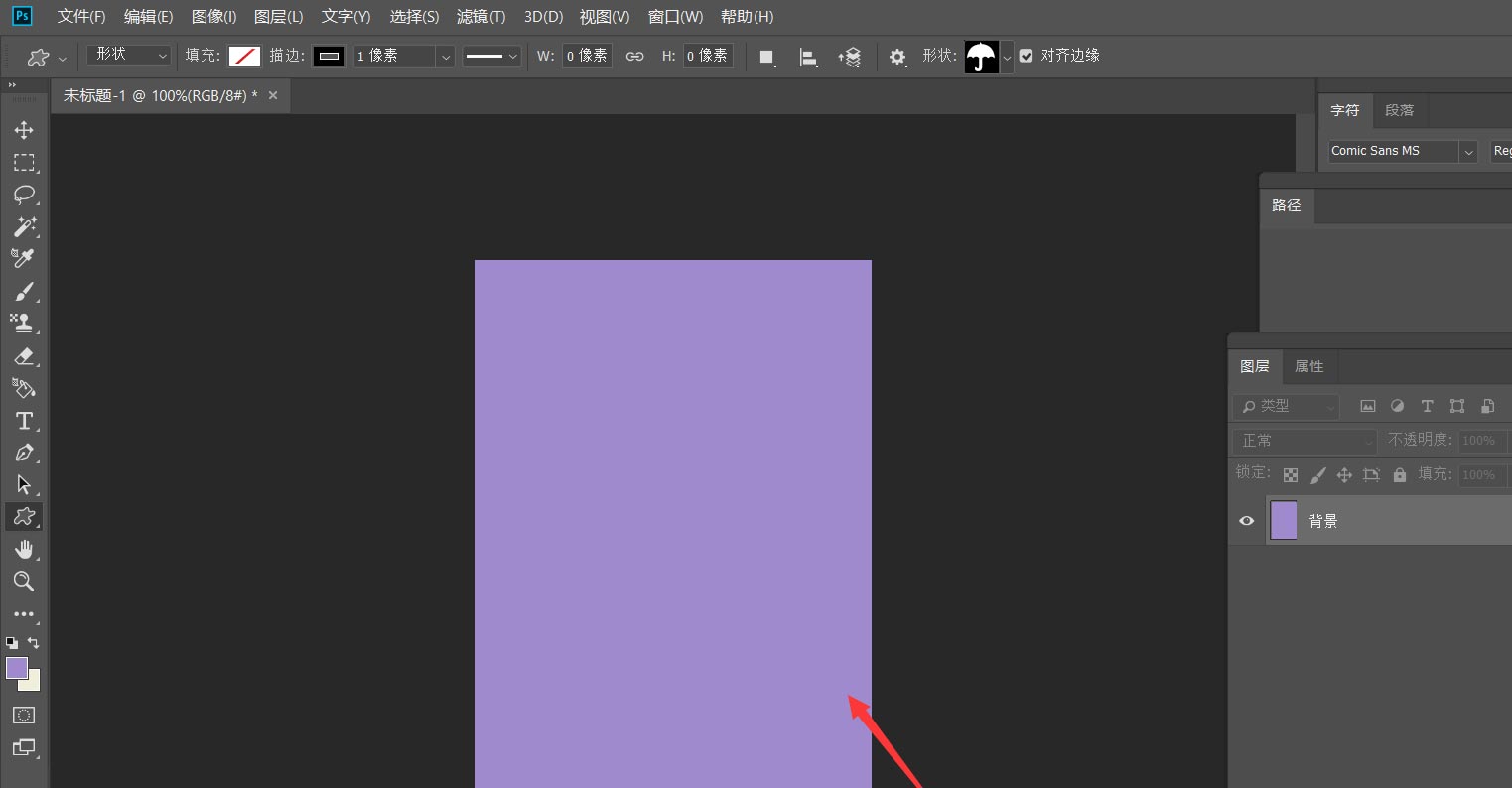Select the Magic Wand tool

[x=24, y=226]
